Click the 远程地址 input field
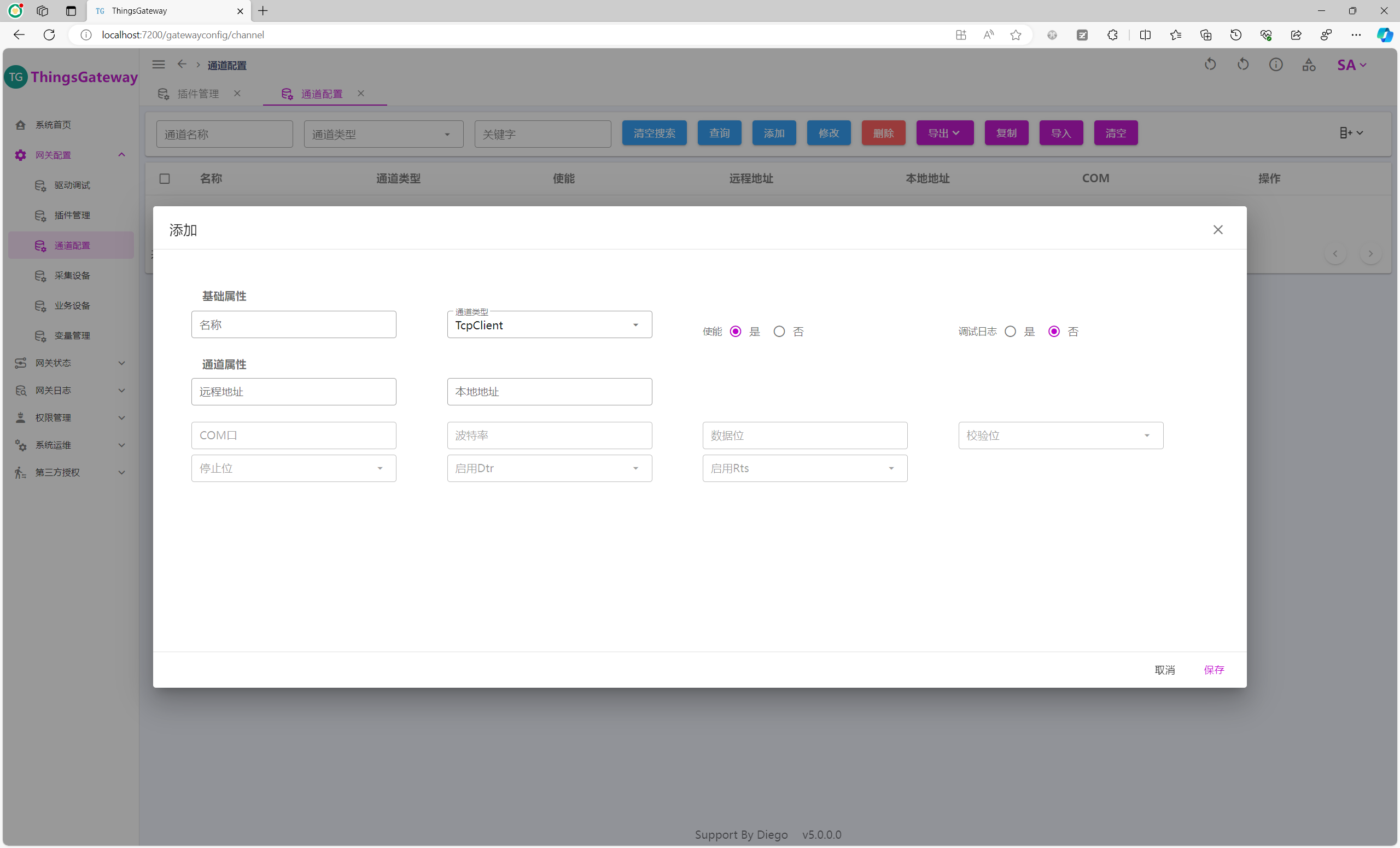The height and width of the screenshot is (848, 1400). [x=293, y=392]
